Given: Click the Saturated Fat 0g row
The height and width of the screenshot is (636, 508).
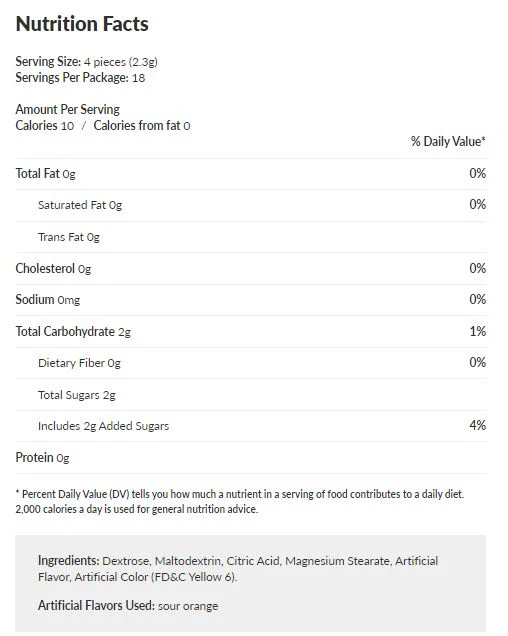Looking at the screenshot, I should pyautogui.click(x=251, y=205).
